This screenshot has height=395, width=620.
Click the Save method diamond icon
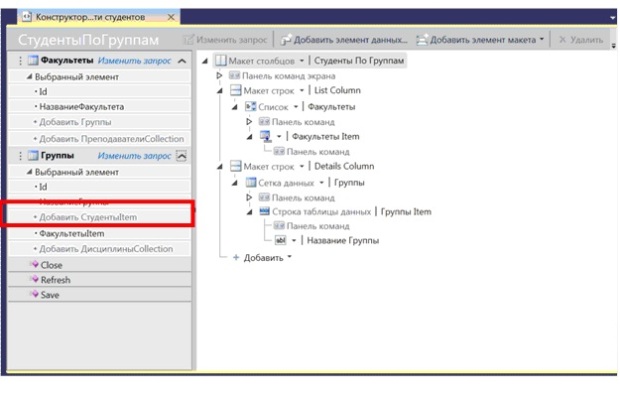tap(35, 294)
